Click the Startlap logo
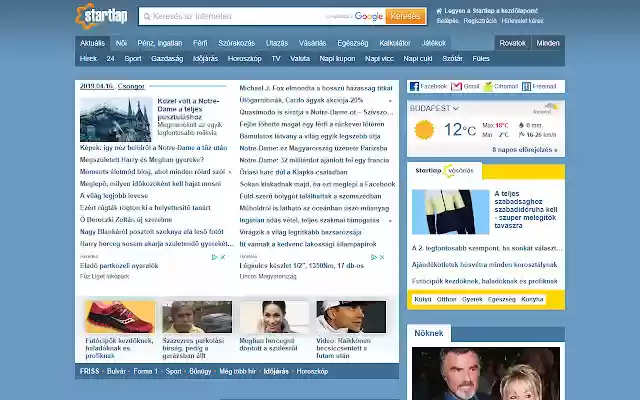Image resolution: width=640 pixels, height=400 pixels. pyautogui.click(x=102, y=16)
